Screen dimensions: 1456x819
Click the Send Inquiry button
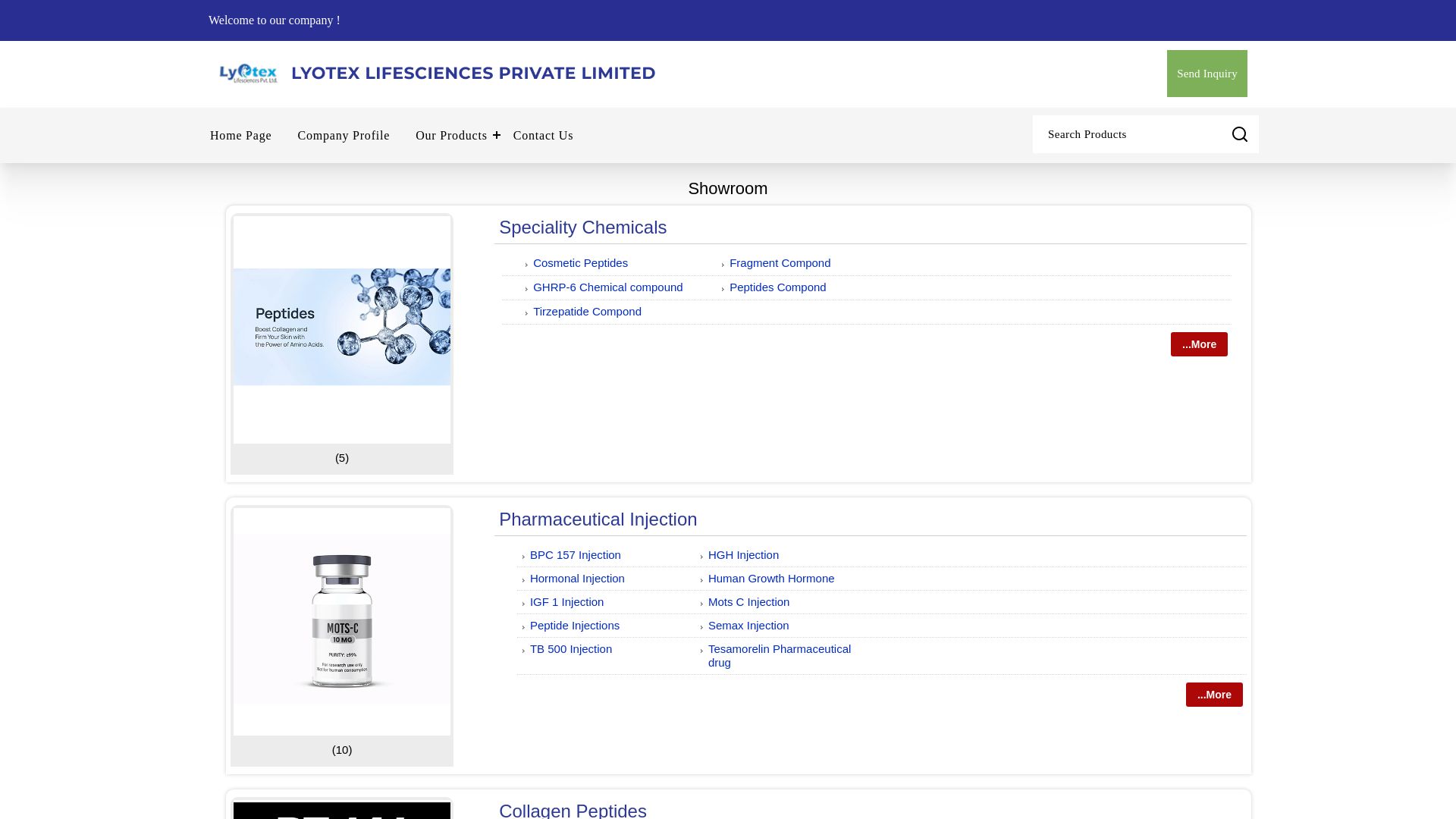pos(1207,74)
